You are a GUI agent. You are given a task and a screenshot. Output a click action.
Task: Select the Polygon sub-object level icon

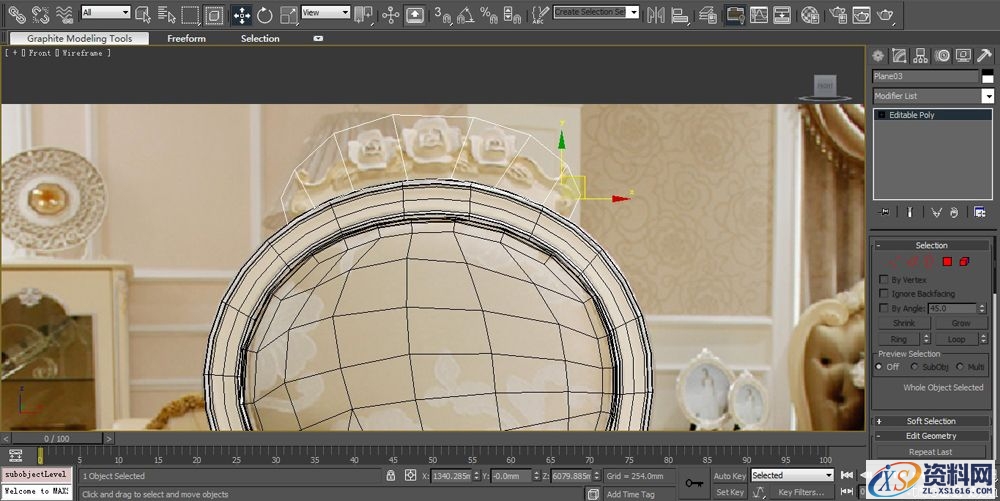pos(947,261)
